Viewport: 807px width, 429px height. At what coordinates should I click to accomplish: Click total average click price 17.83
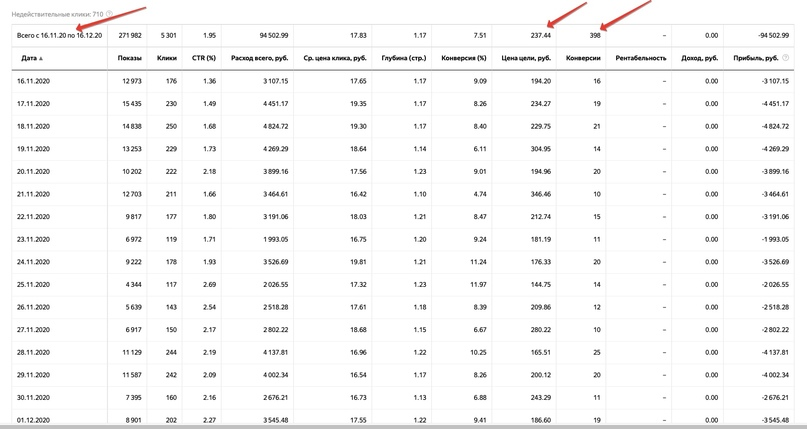pos(358,35)
